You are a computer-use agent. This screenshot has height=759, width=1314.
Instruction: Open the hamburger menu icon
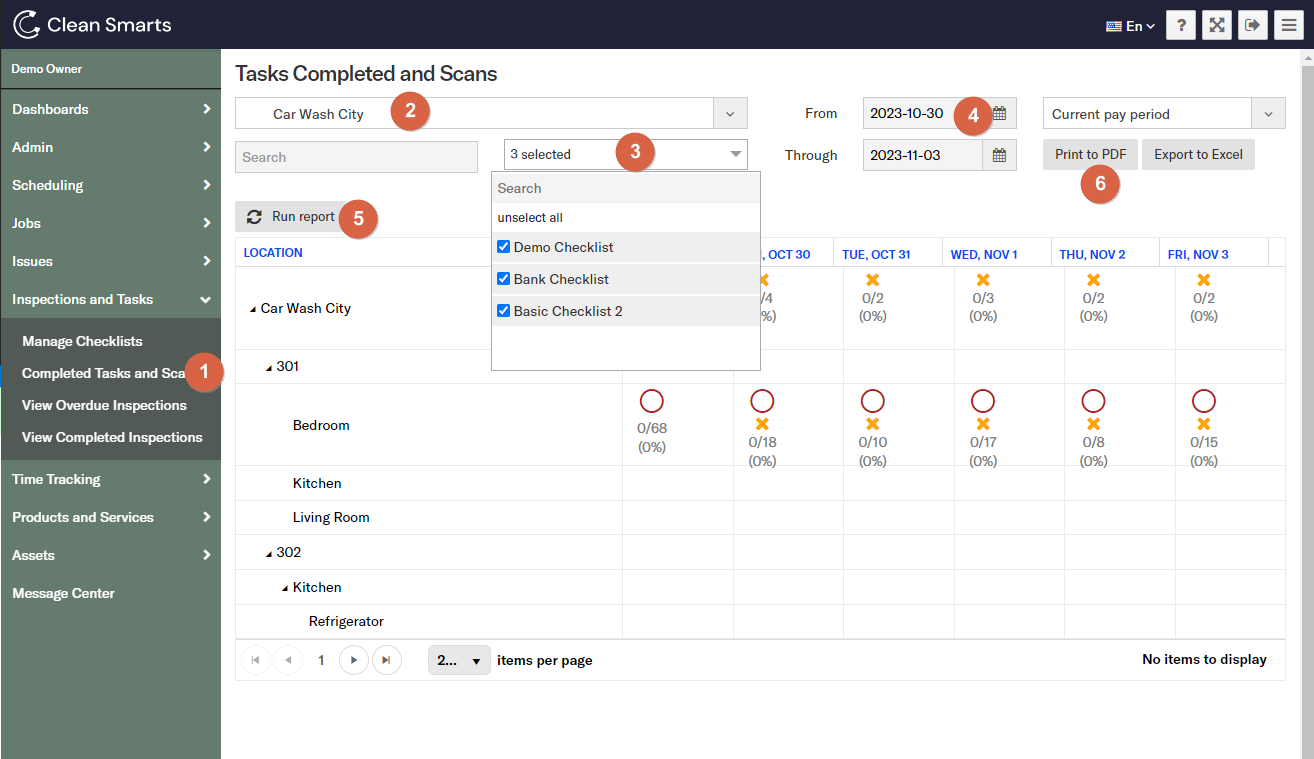(x=1288, y=25)
